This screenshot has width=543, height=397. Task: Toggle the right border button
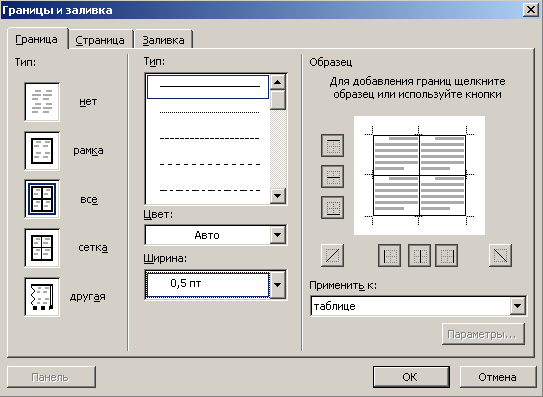[446, 256]
